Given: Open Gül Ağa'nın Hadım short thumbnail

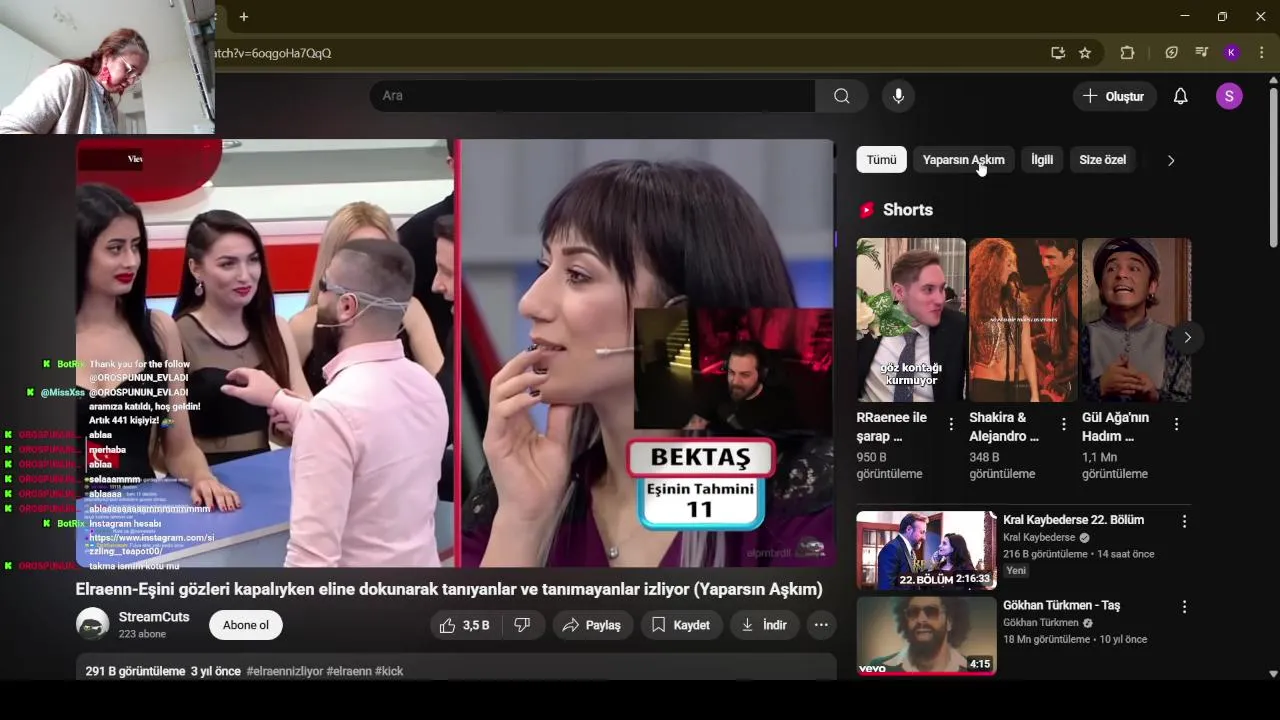Looking at the screenshot, I should point(1136,320).
